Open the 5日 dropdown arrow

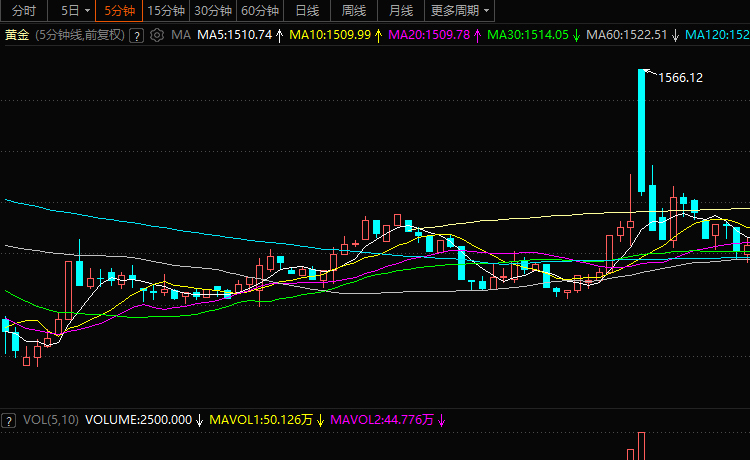coord(87,11)
